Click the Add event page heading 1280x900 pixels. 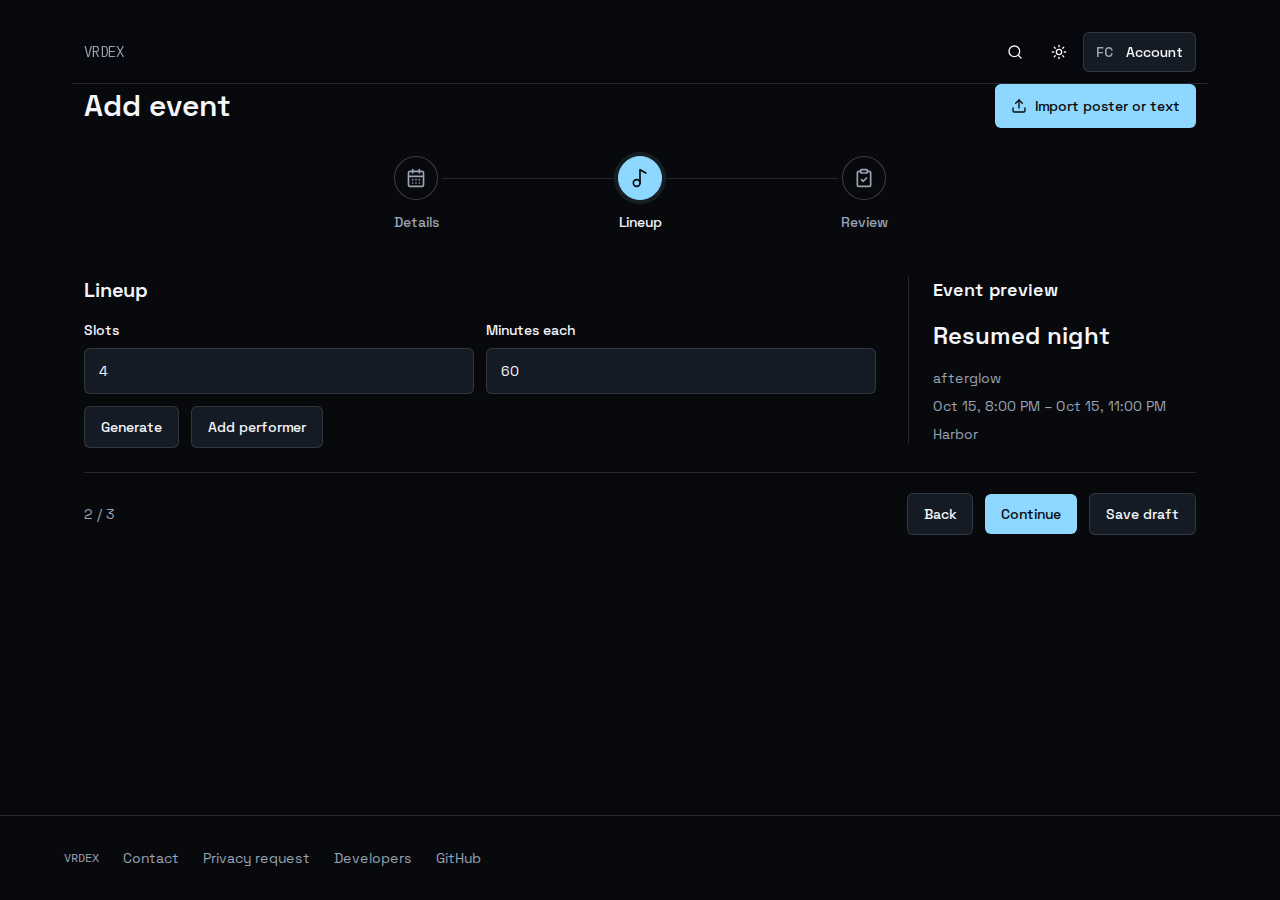click(x=157, y=106)
